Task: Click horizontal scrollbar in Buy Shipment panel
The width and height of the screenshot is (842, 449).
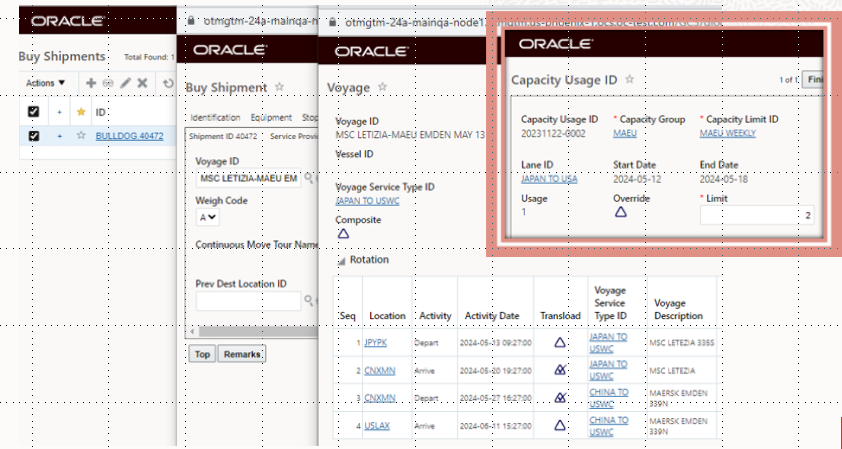Action: [258, 331]
